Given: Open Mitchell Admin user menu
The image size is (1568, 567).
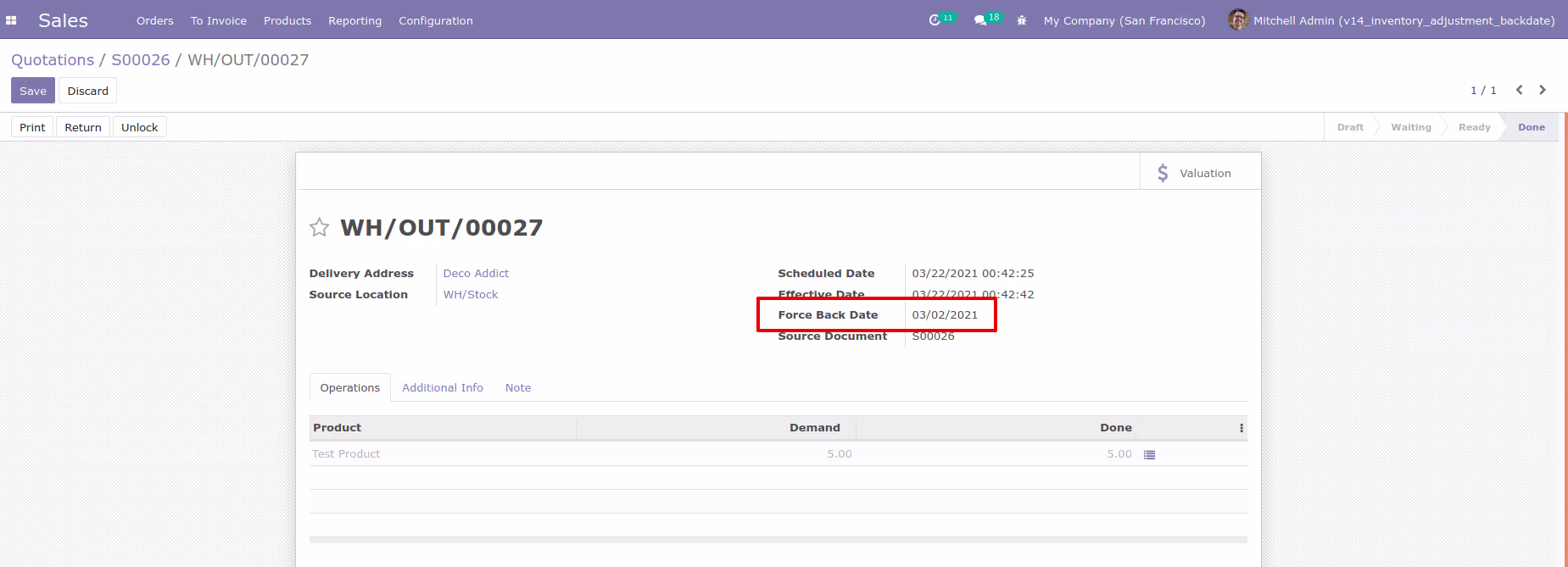Looking at the screenshot, I should click(x=1391, y=20).
